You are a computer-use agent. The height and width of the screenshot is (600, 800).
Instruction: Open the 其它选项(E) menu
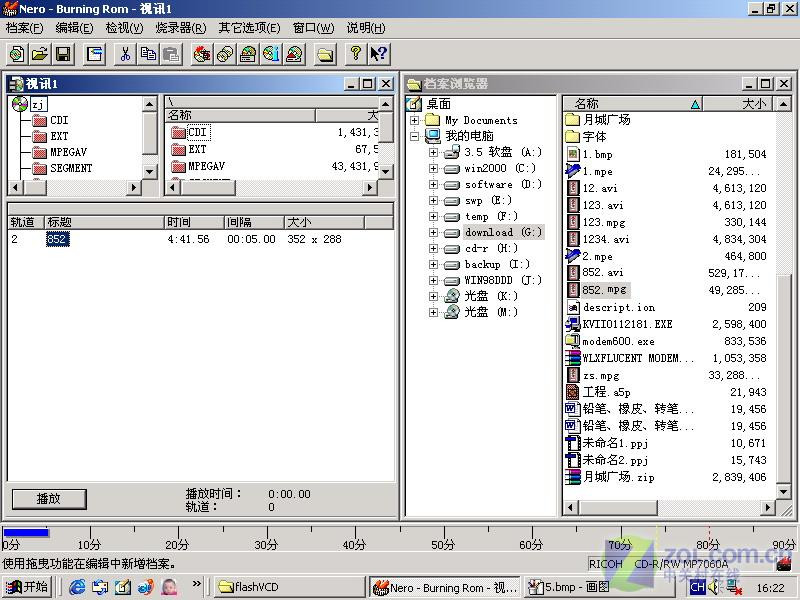coord(249,28)
